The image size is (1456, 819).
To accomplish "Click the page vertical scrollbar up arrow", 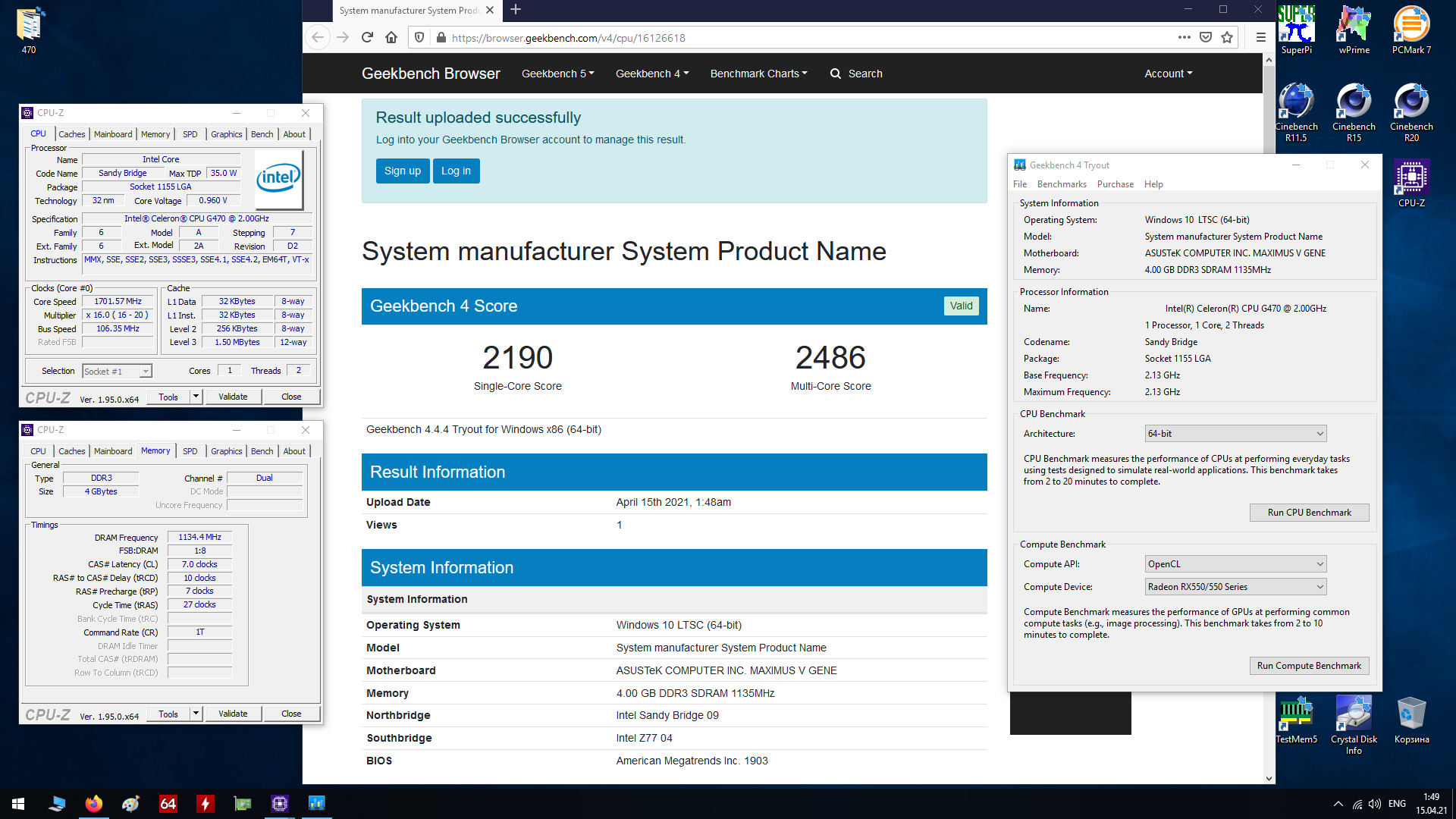I will [x=1269, y=60].
